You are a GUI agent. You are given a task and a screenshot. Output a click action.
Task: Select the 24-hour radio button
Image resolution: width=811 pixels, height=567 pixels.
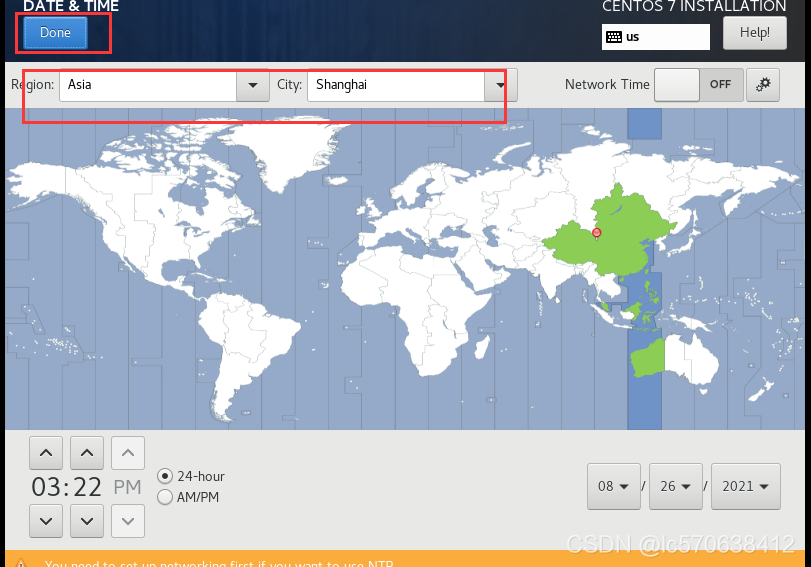point(165,476)
